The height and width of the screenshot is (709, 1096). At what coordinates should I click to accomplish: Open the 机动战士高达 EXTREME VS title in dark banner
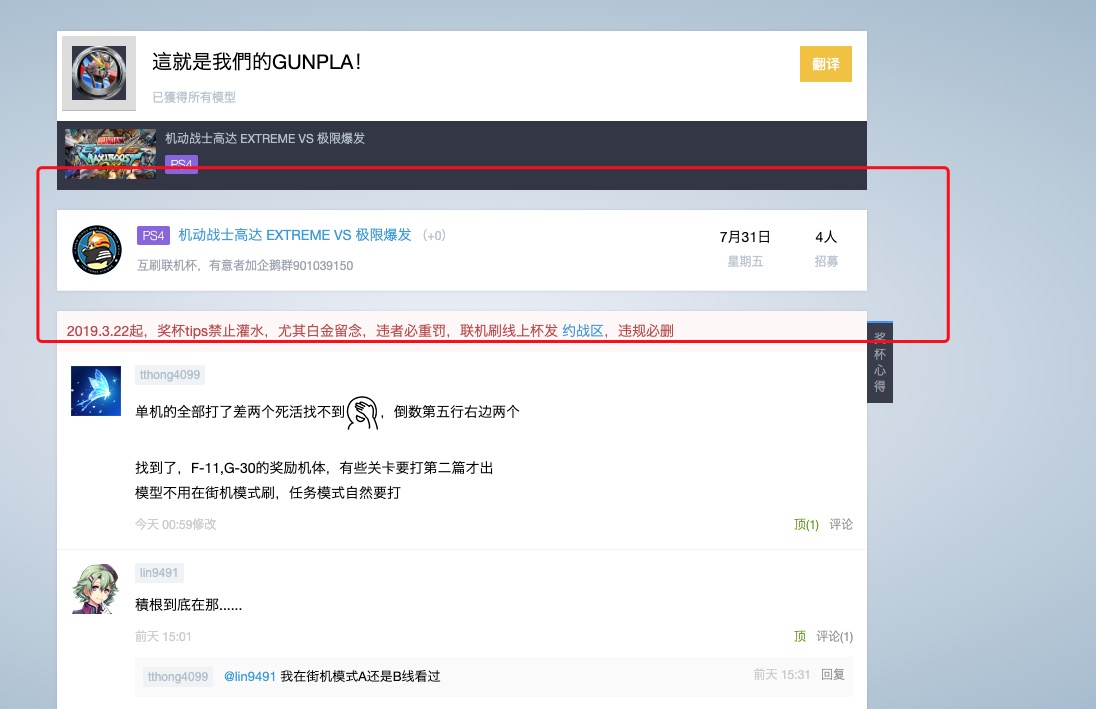pos(265,138)
